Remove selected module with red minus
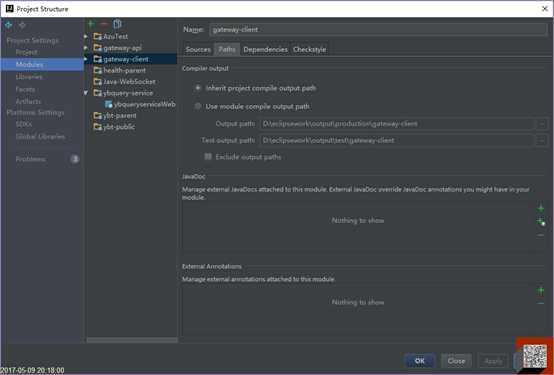Screen dimensions: 554x375 (x=104, y=24)
